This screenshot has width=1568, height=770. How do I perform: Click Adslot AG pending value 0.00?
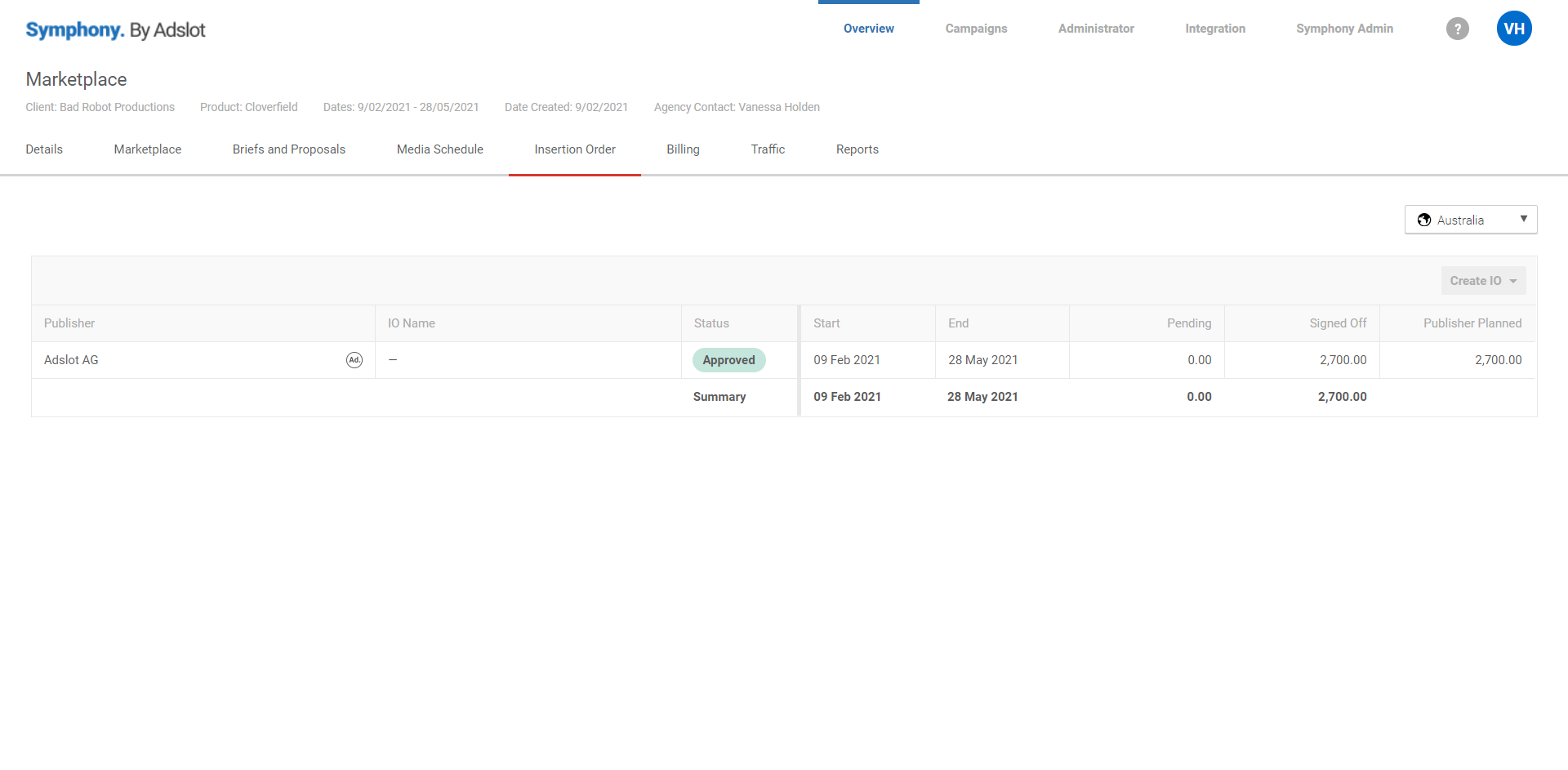pyautogui.click(x=1200, y=360)
